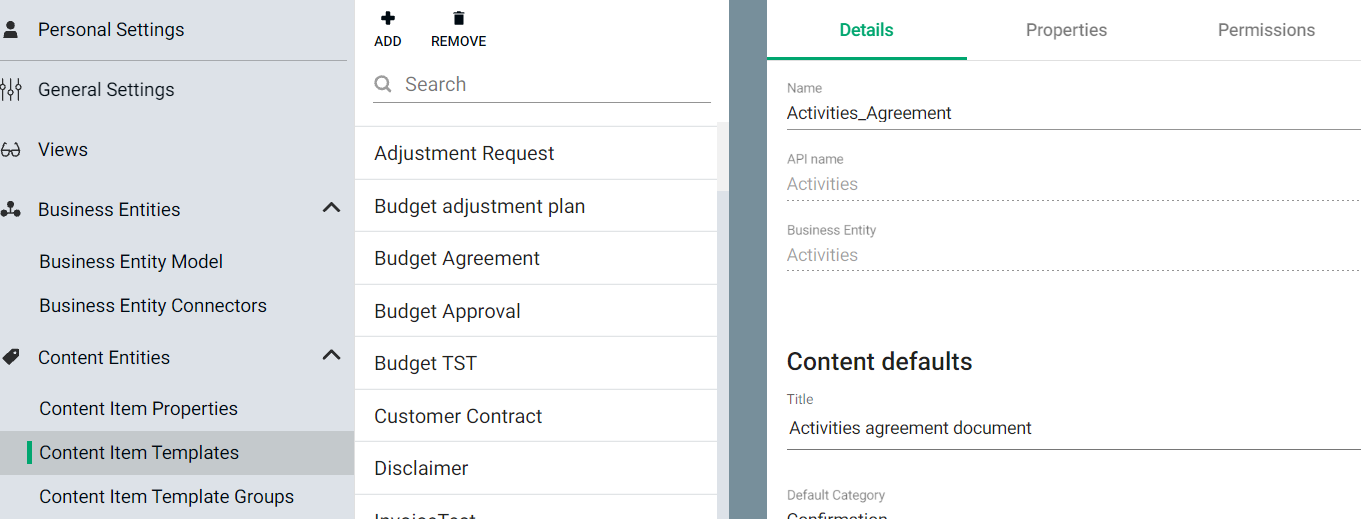Select the Details tab
This screenshot has width=1361, height=519.
(x=866, y=30)
